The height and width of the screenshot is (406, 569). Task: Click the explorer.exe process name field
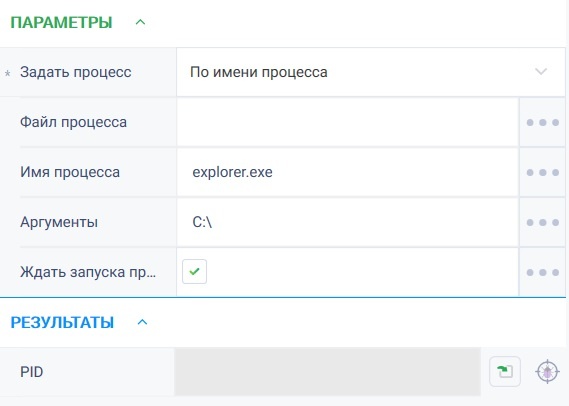tap(347, 172)
